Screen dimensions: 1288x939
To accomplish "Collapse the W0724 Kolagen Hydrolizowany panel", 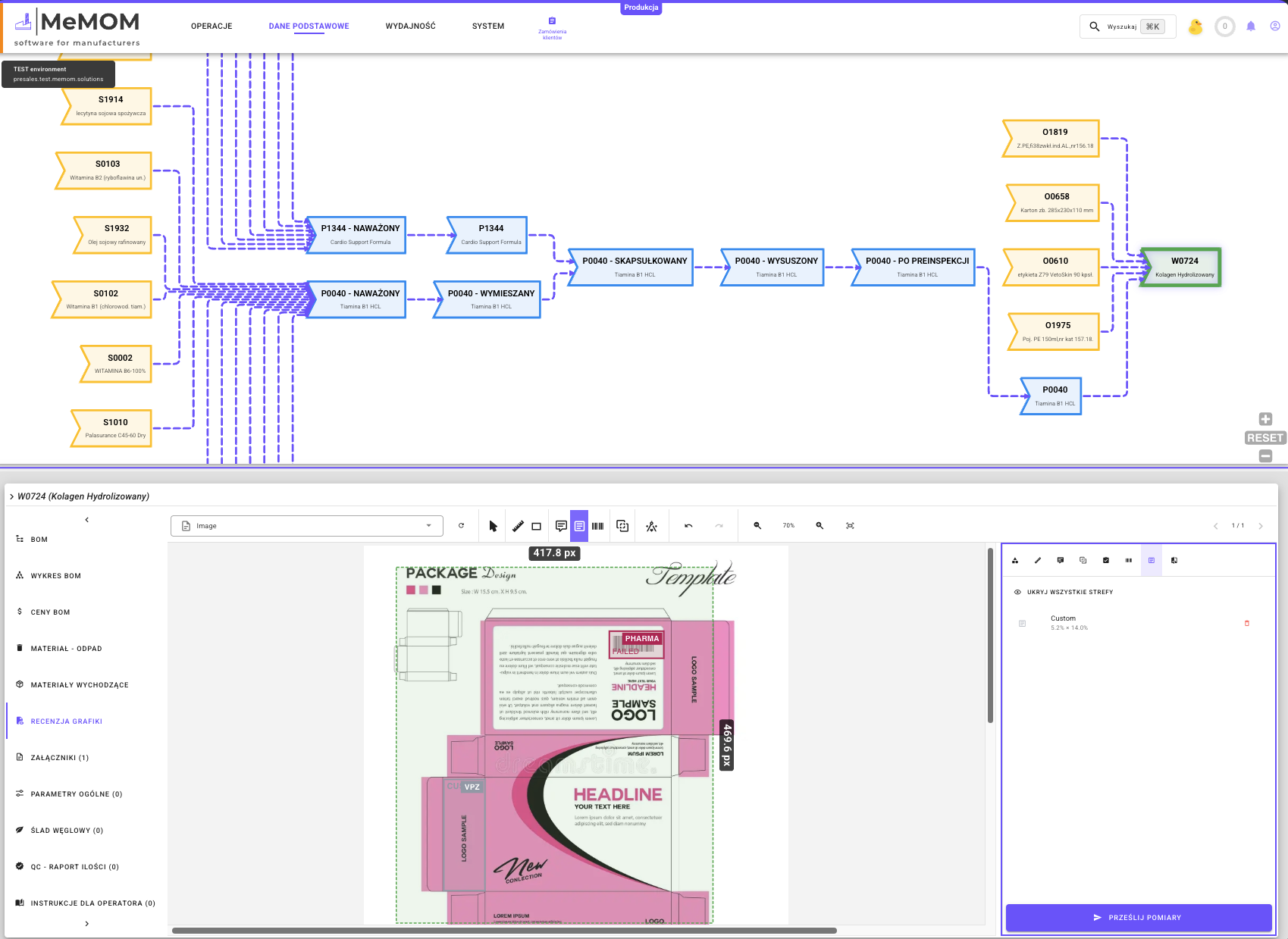I will pos(11,497).
